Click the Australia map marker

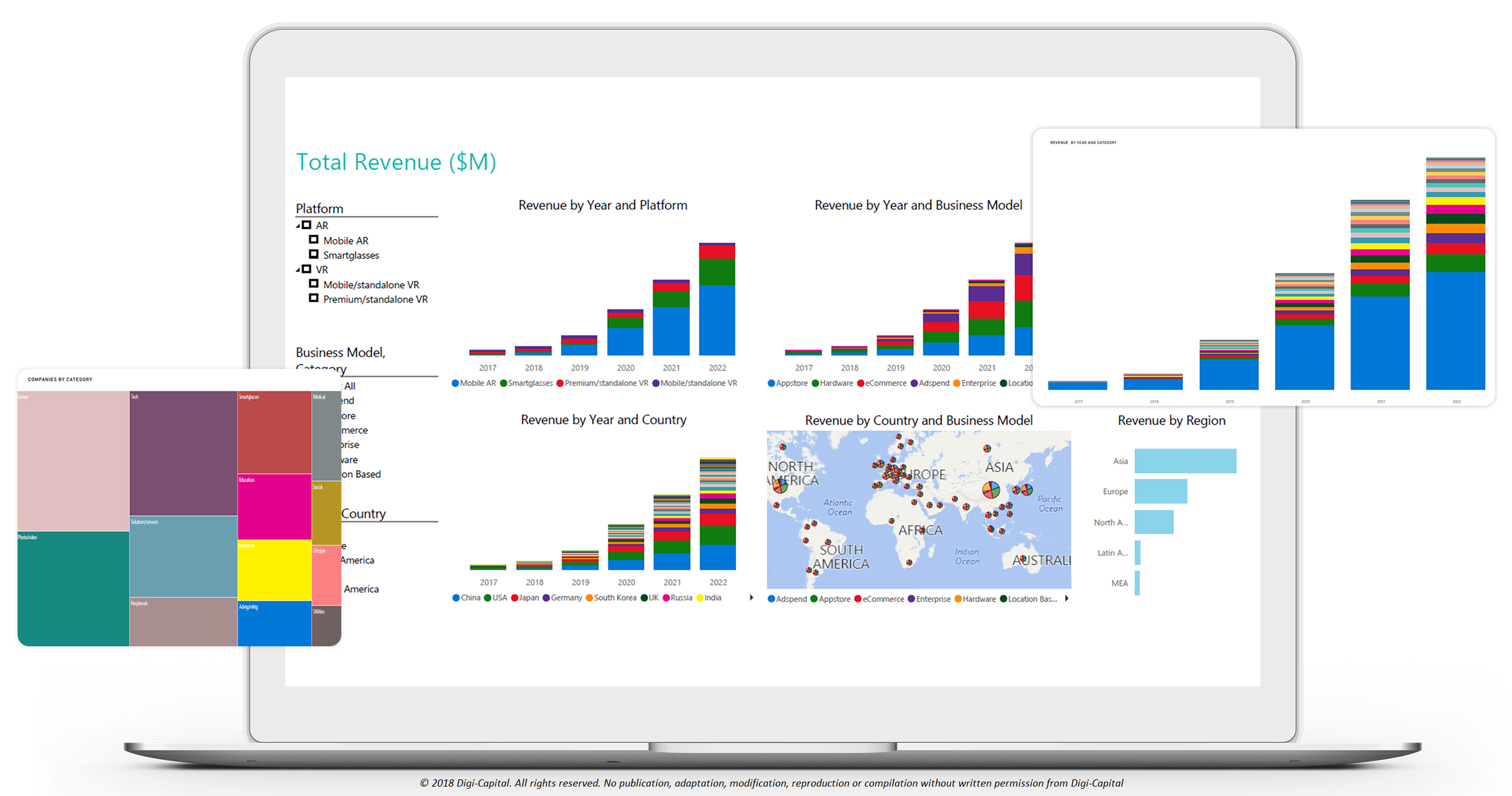pyautogui.click(x=1023, y=559)
